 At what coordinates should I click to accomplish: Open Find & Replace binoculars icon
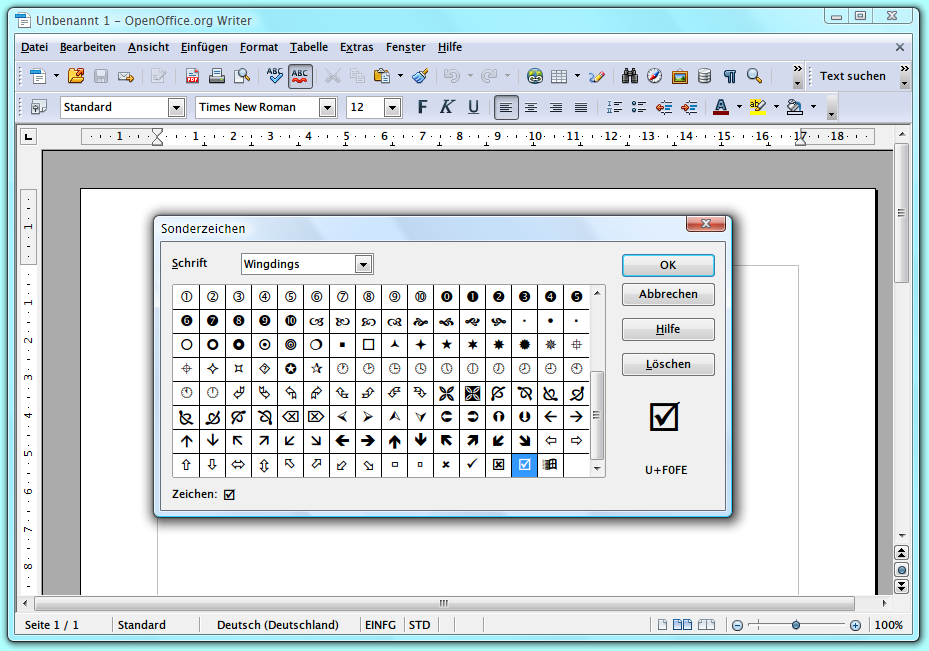pos(629,76)
